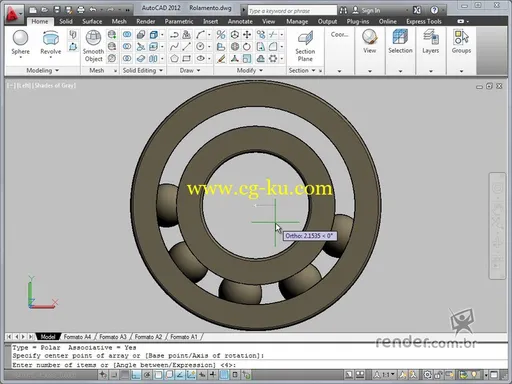Click the Shades of Gray visual style label
Screen dimensions: 512x384
(55, 85)
